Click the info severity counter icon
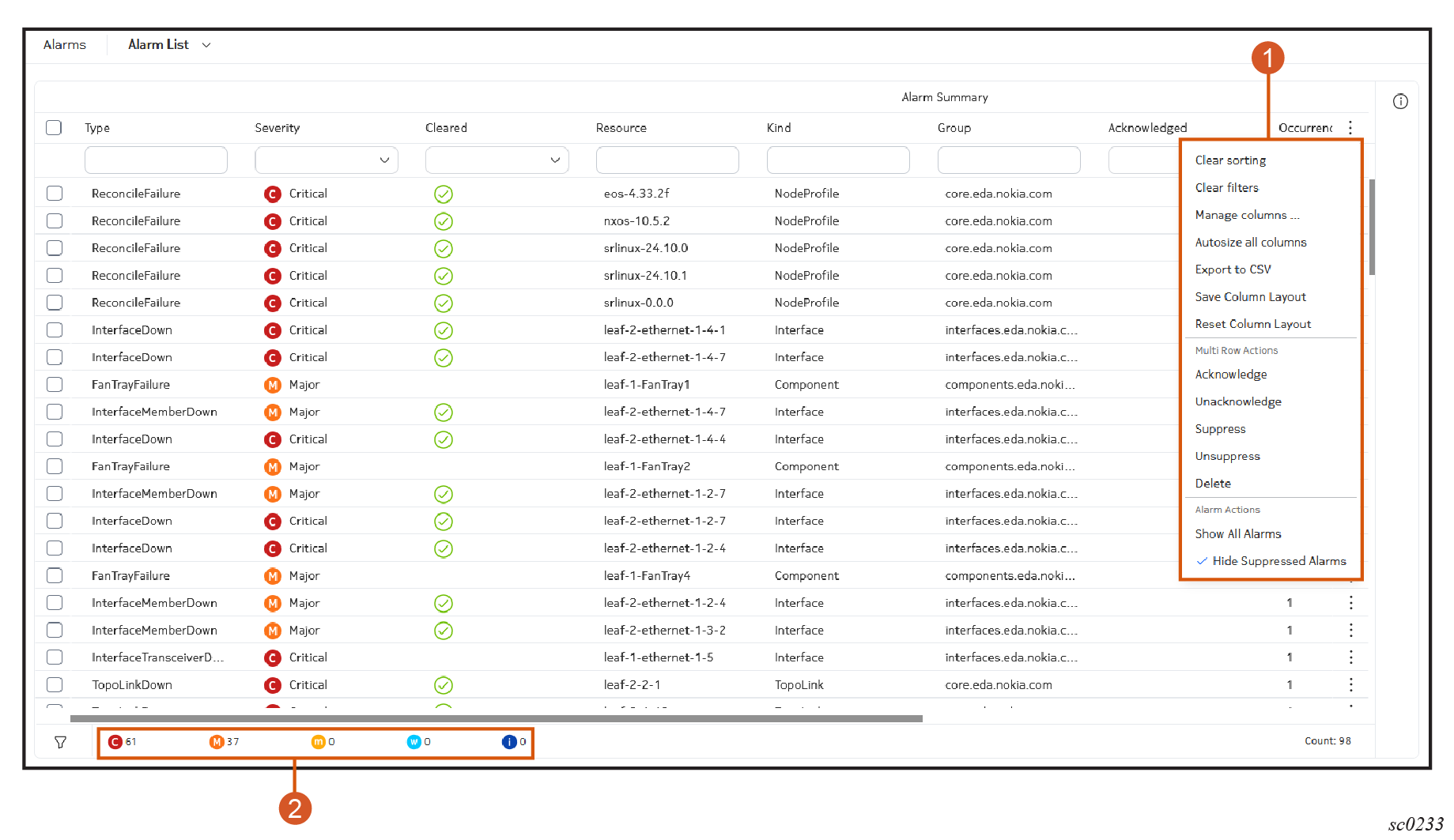 pos(509,742)
